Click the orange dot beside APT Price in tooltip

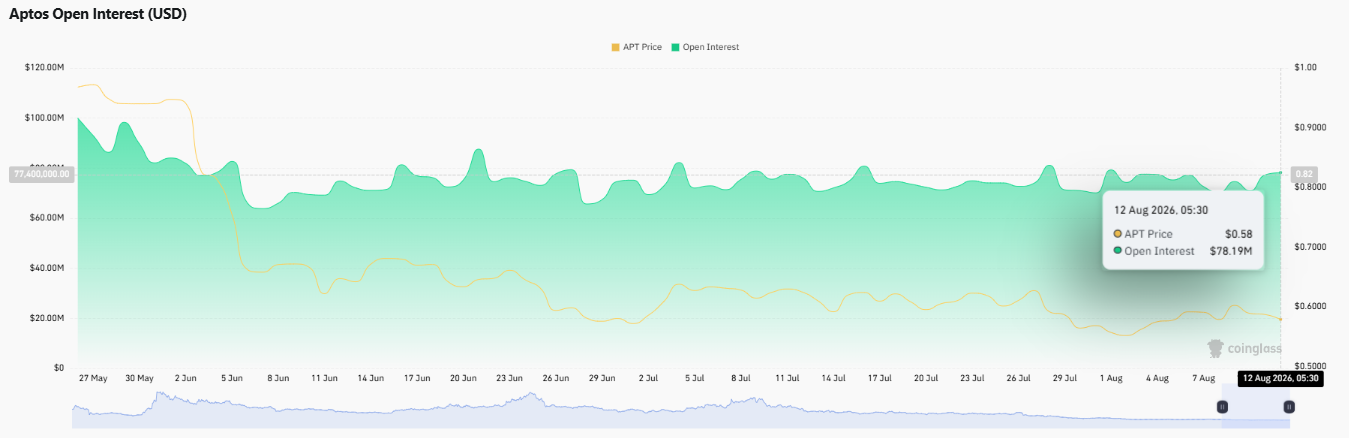[x=1117, y=234]
